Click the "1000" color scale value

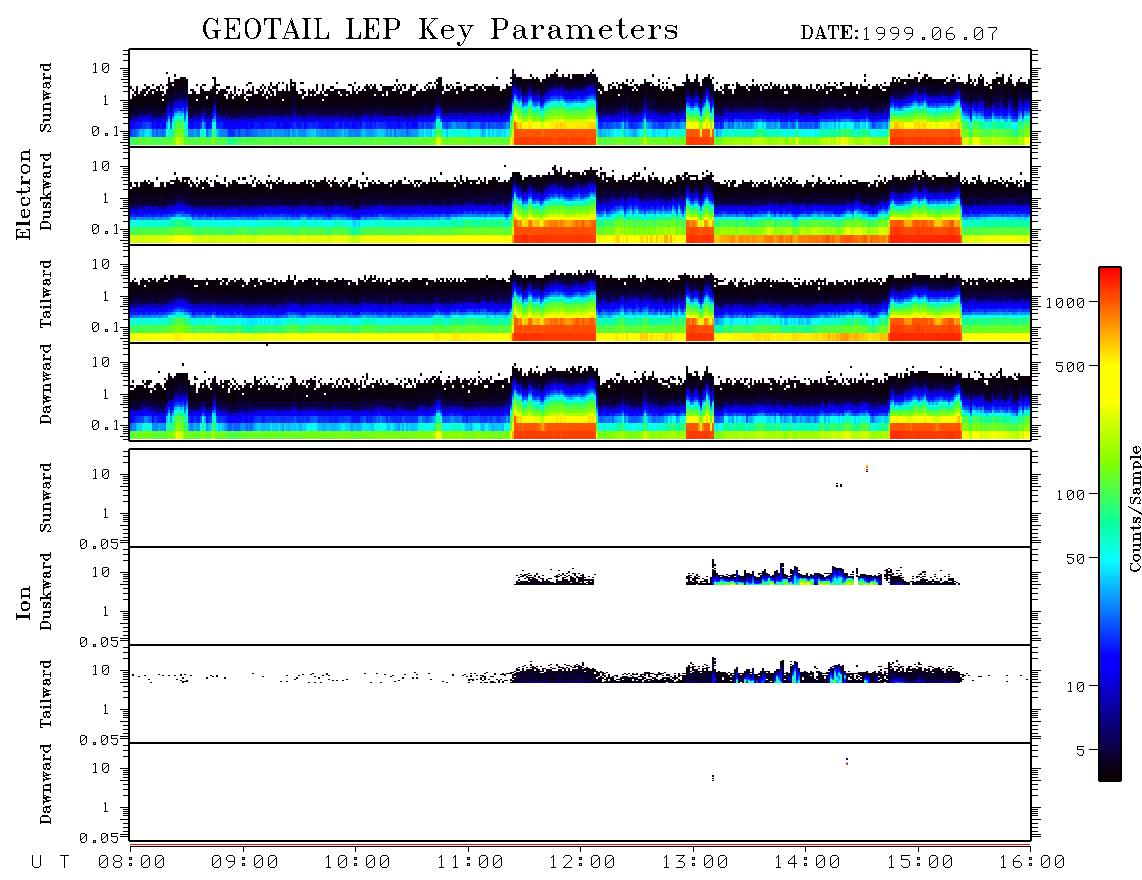click(1065, 302)
